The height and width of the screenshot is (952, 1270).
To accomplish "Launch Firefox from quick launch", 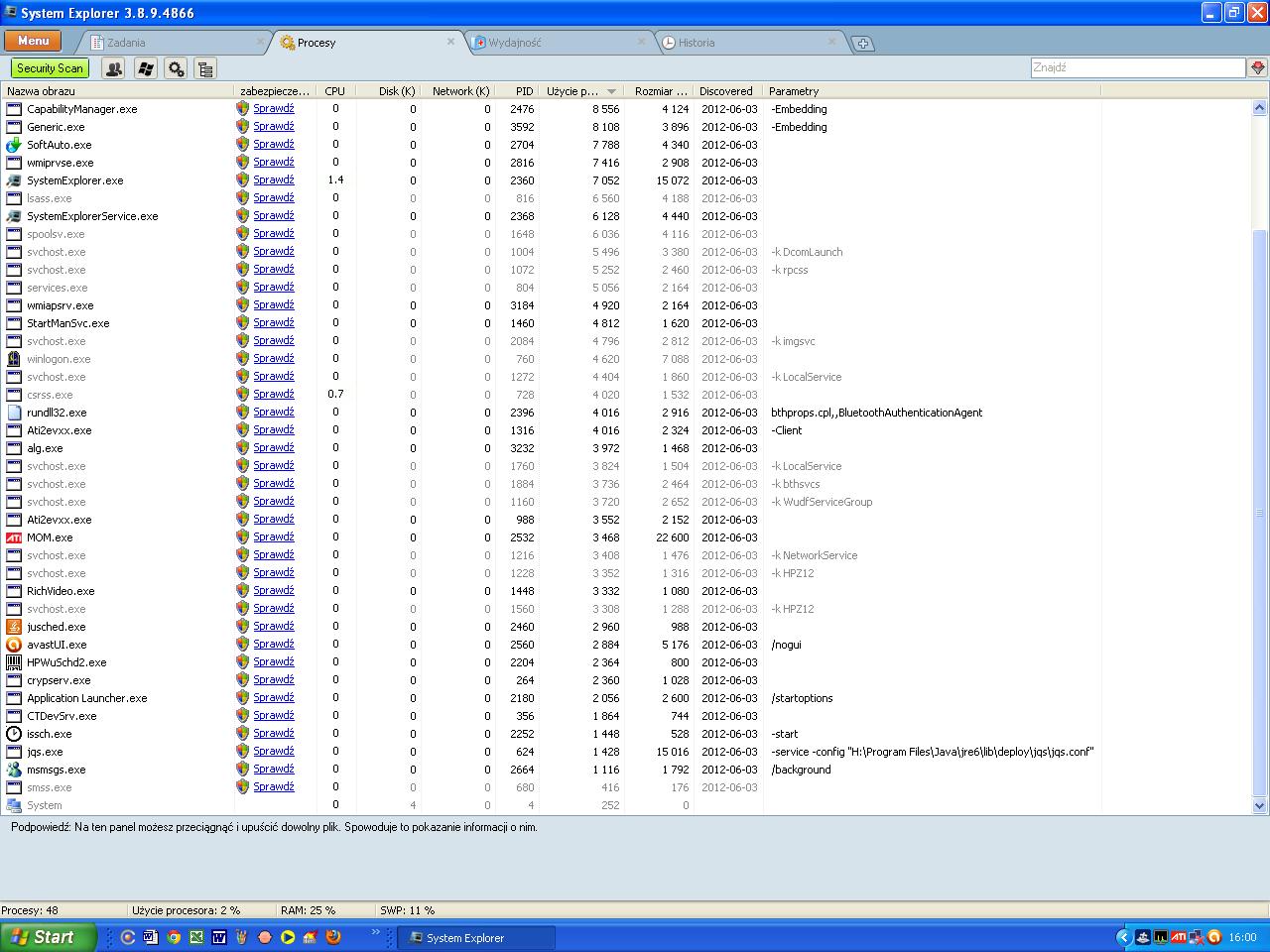I will click(x=333, y=937).
